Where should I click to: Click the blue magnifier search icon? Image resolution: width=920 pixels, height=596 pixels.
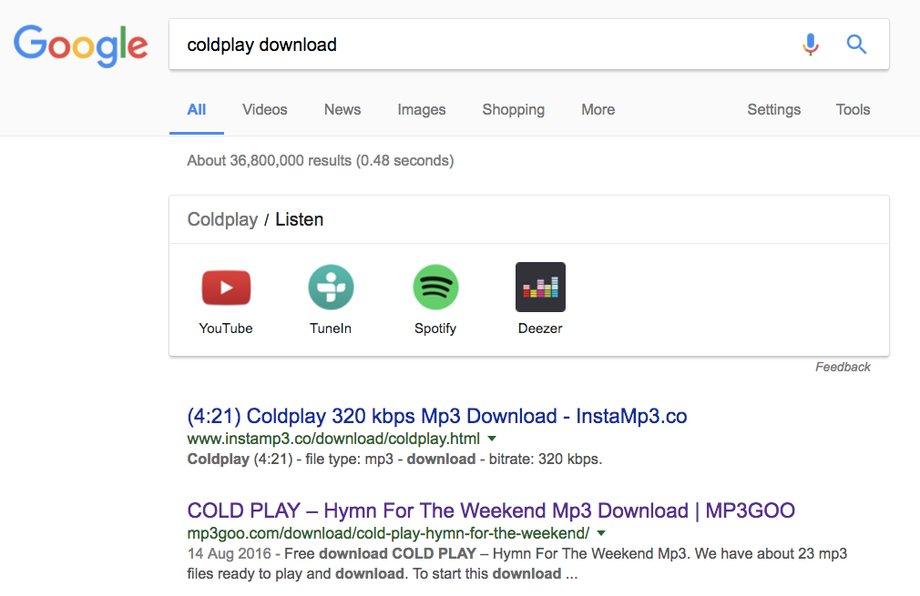(856, 44)
